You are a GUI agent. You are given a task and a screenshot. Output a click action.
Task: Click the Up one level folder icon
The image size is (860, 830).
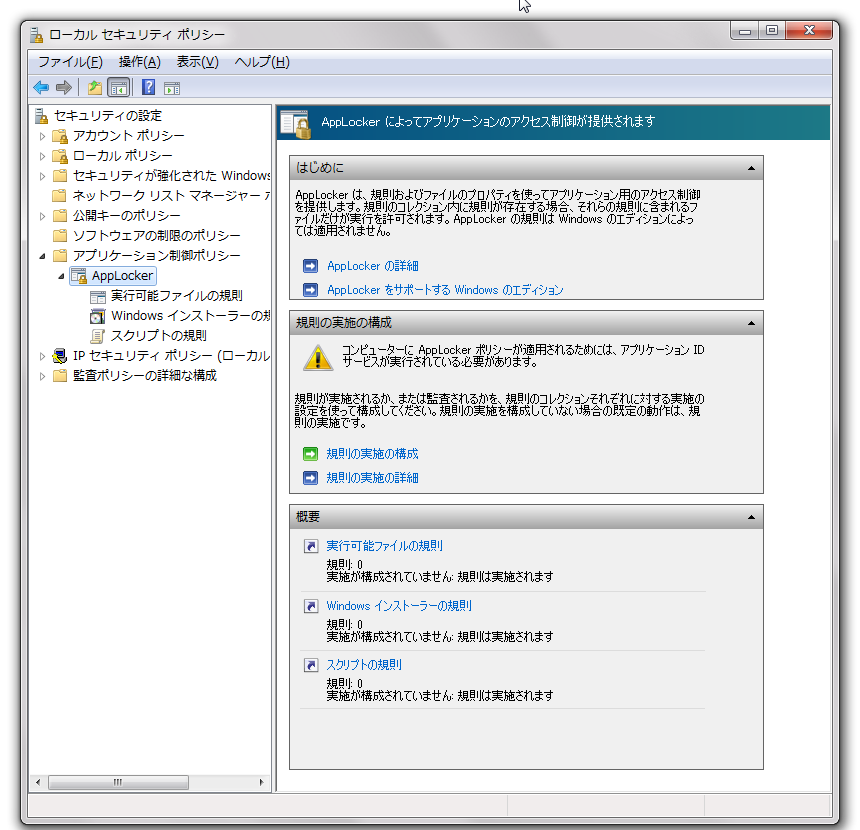[x=95, y=87]
